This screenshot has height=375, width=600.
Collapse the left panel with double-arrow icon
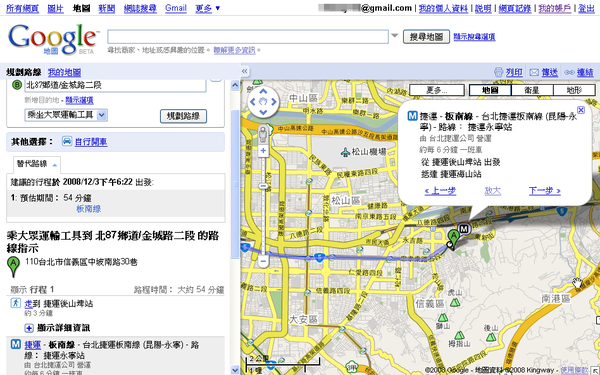245,71
